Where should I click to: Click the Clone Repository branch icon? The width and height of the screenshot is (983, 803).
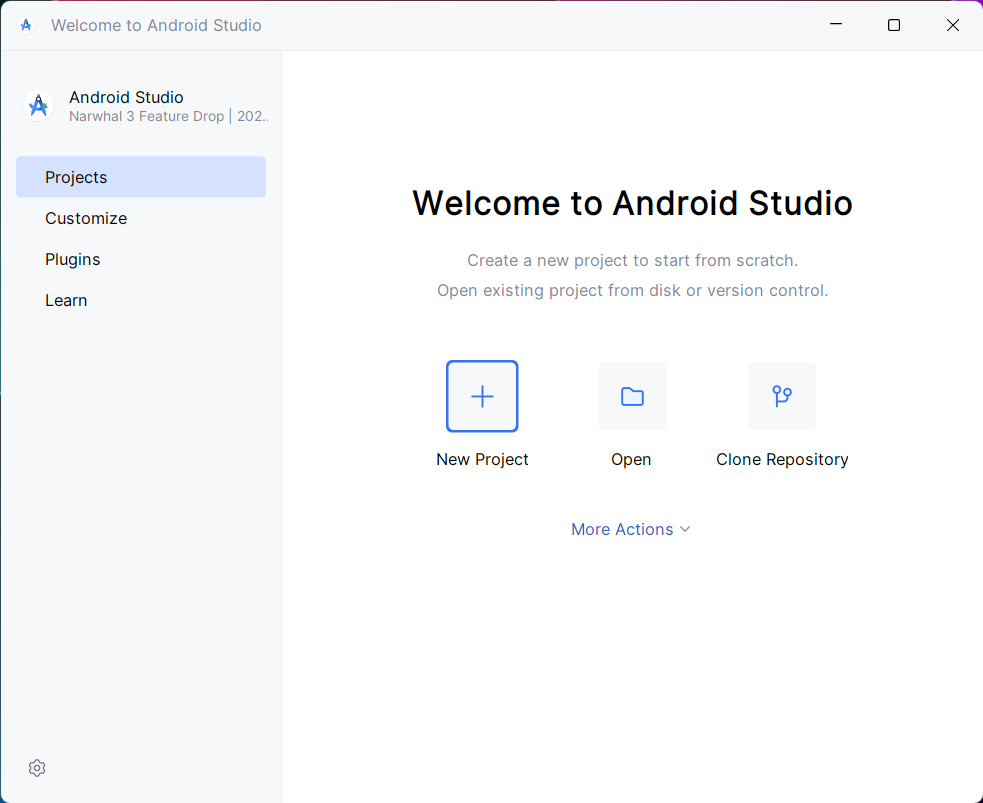coord(782,396)
